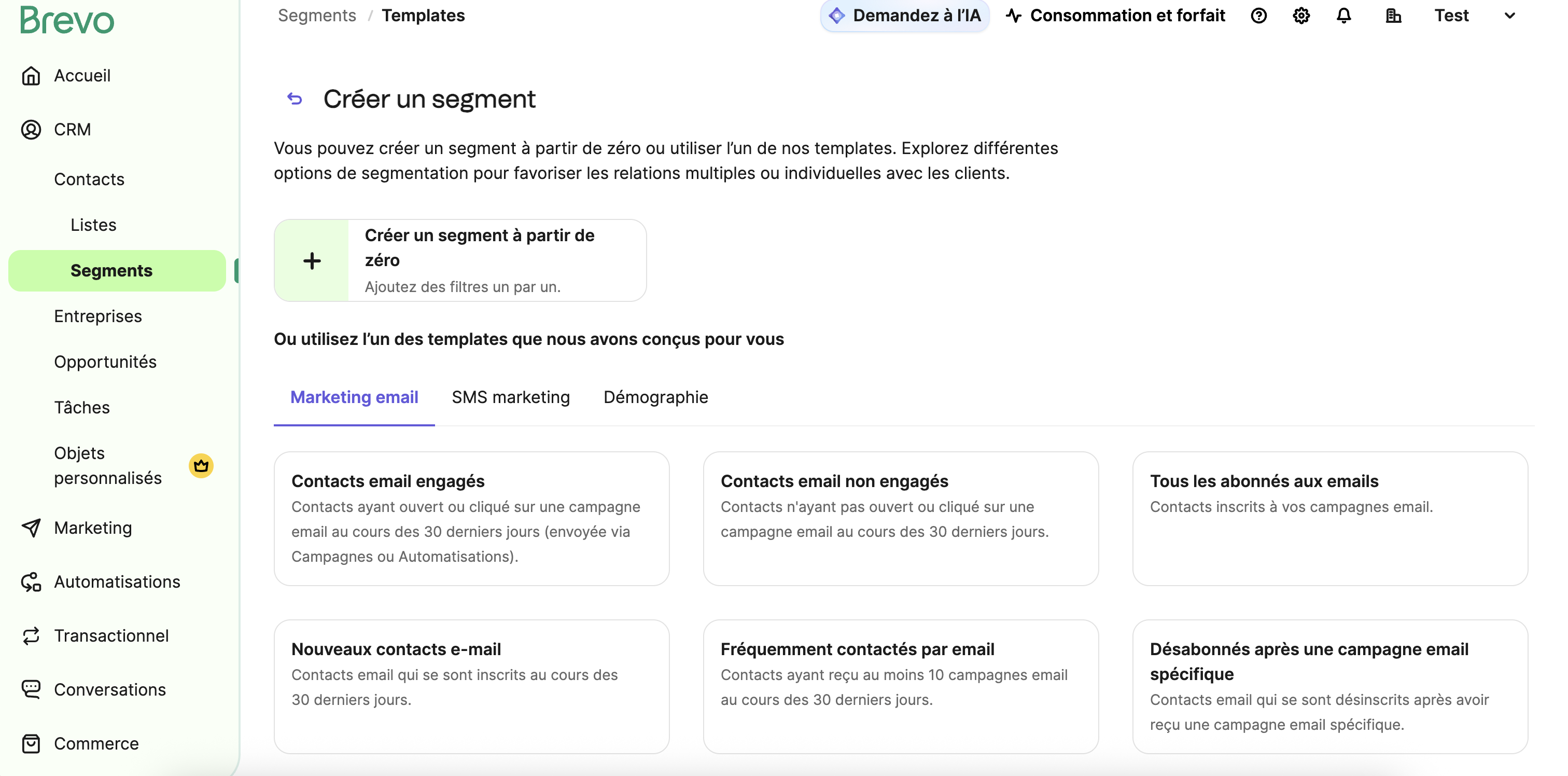Expand the Test account dropdown
Screen dimensions: 1568x776
tap(1509, 15)
